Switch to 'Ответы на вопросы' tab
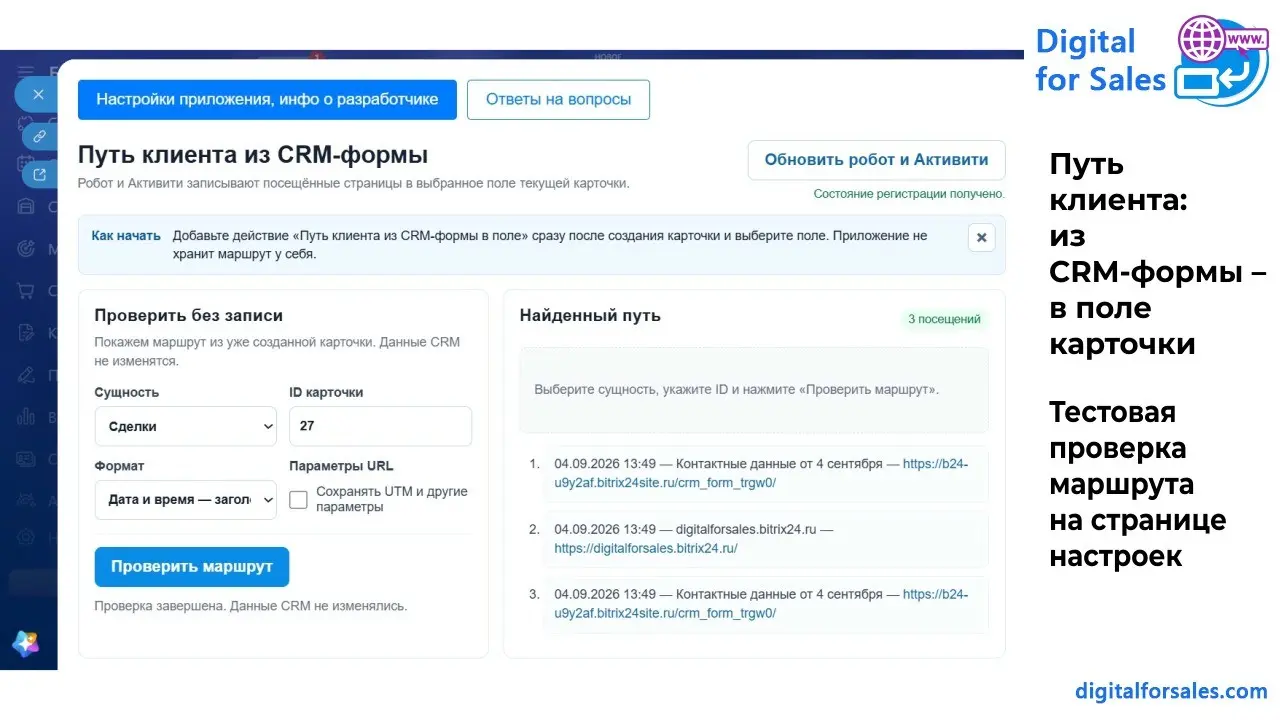The width and height of the screenshot is (1280, 720). pyautogui.click(x=558, y=100)
